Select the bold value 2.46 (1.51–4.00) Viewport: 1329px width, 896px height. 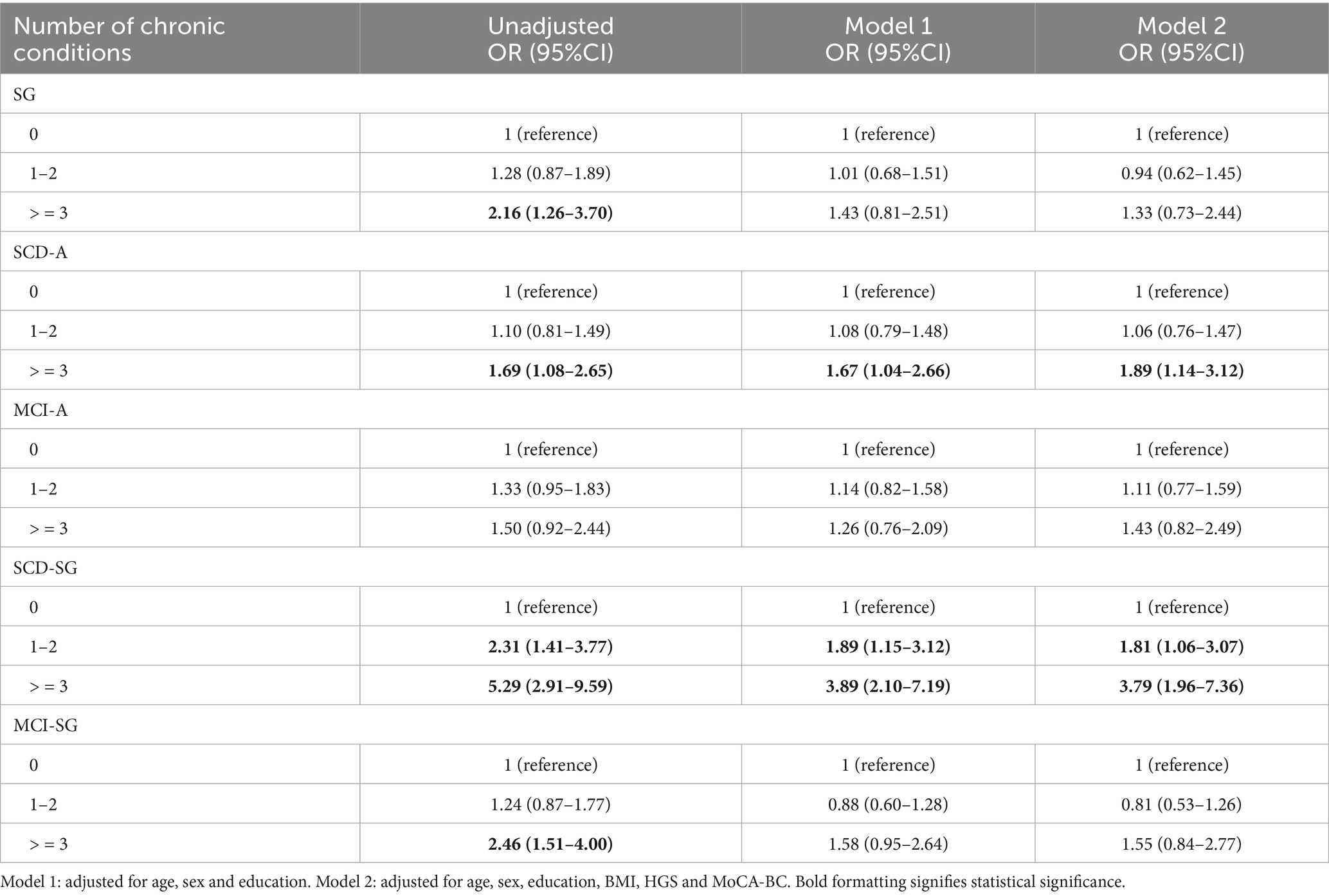(x=550, y=843)
